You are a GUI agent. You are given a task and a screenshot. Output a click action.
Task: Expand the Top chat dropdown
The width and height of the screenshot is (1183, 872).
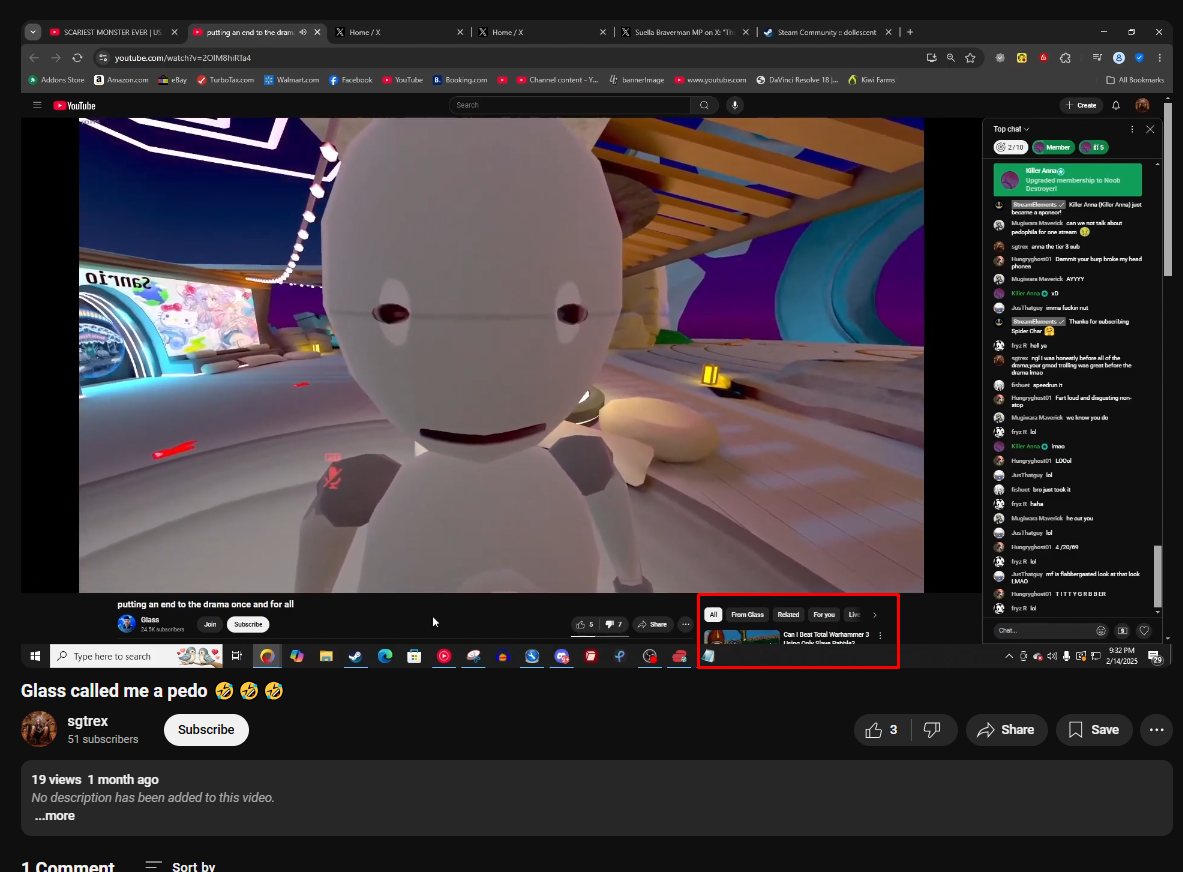(x=1011, y=129)
